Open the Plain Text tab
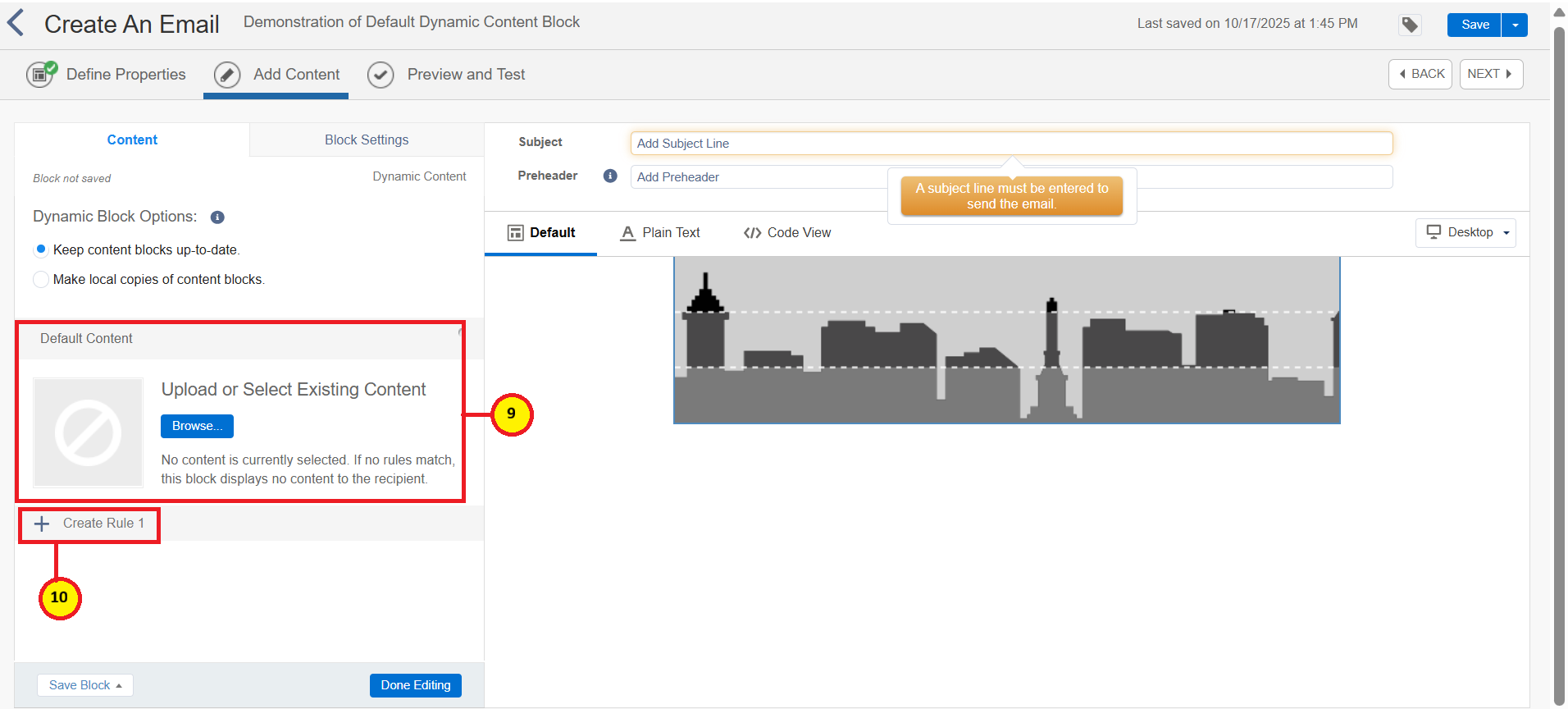1568x709 pixels. pyautogui.click(x=660, y=233)
